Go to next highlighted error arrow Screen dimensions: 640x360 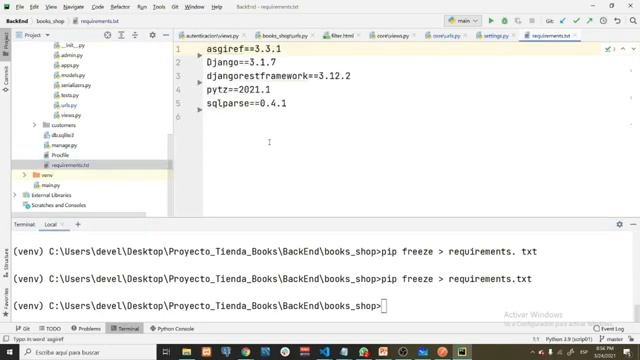pos(633,49)
